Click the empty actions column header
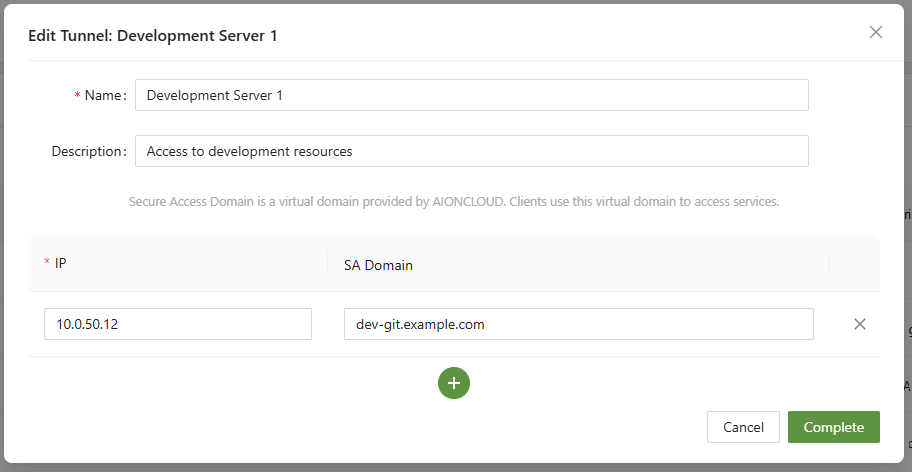 [854, 264]
